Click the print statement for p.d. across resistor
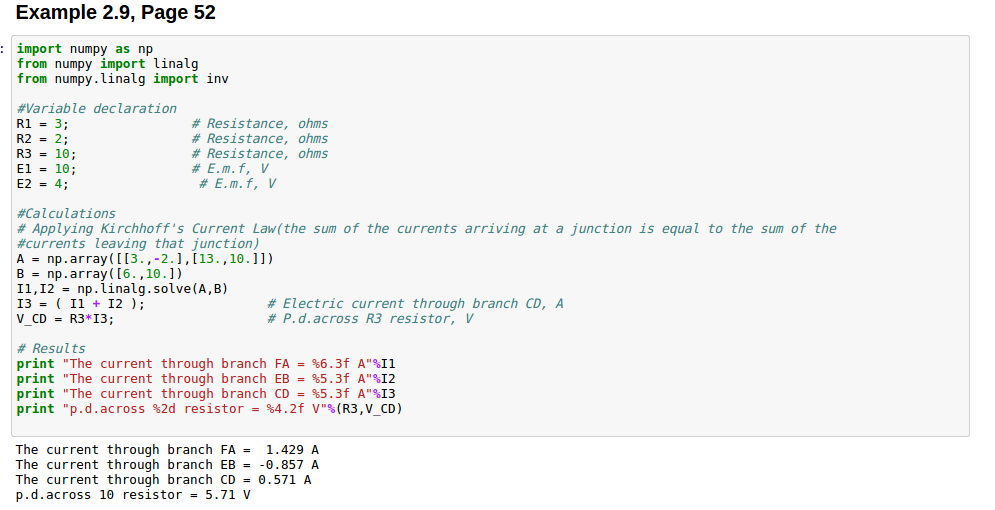995x510 pixels. tap(210, 409)
